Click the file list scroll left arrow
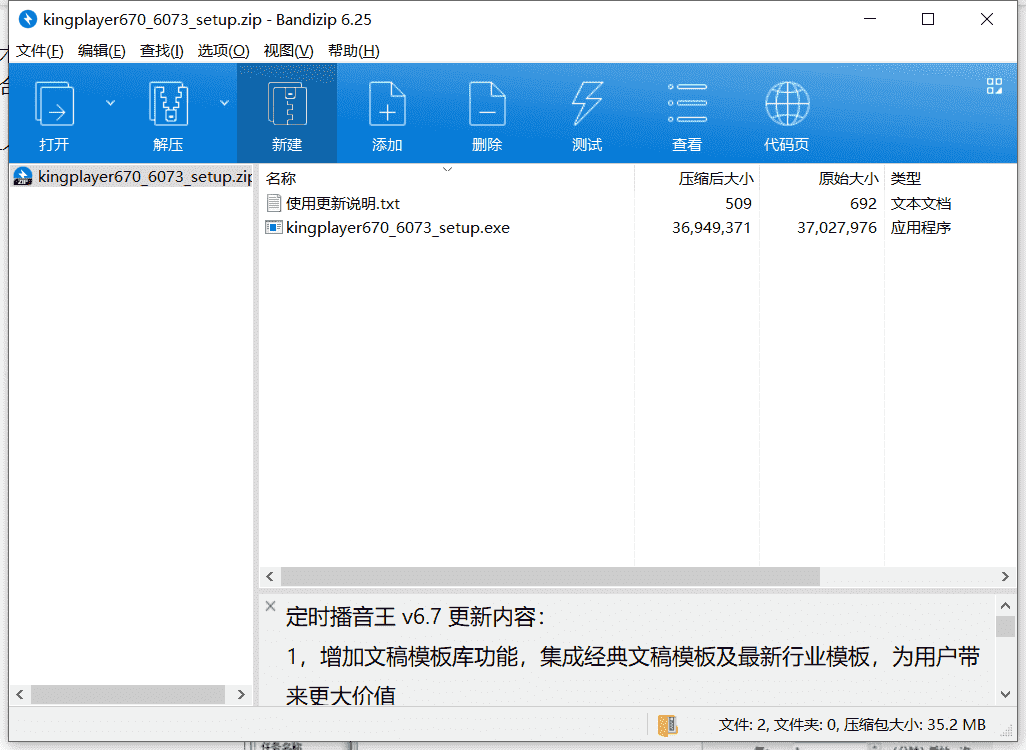The image size is (1026, 750). point(270,576)
